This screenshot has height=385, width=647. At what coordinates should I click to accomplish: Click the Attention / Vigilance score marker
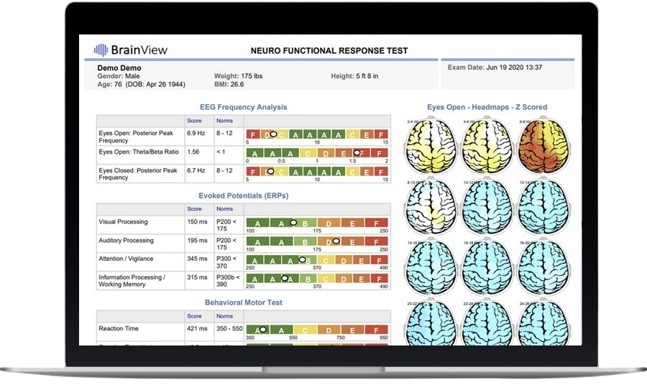click(x=302, y=260)
